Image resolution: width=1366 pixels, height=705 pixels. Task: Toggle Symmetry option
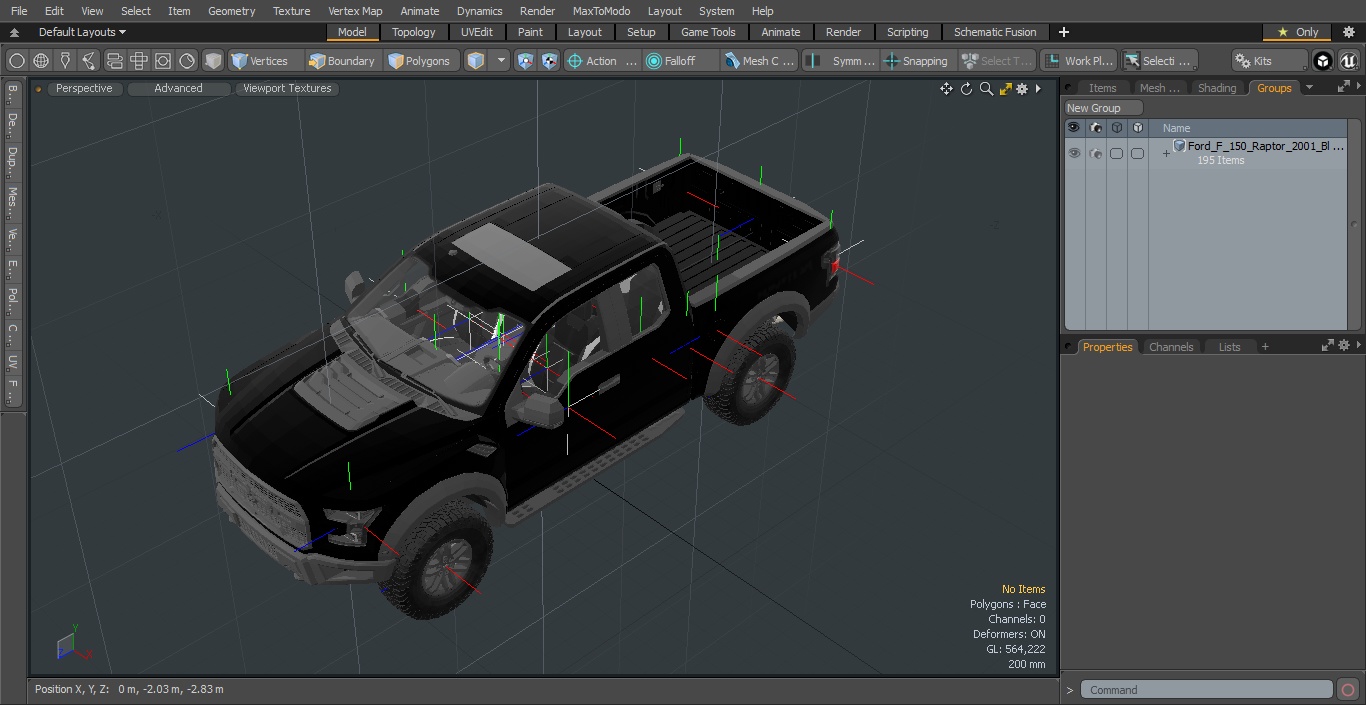(x=841, y=61)
